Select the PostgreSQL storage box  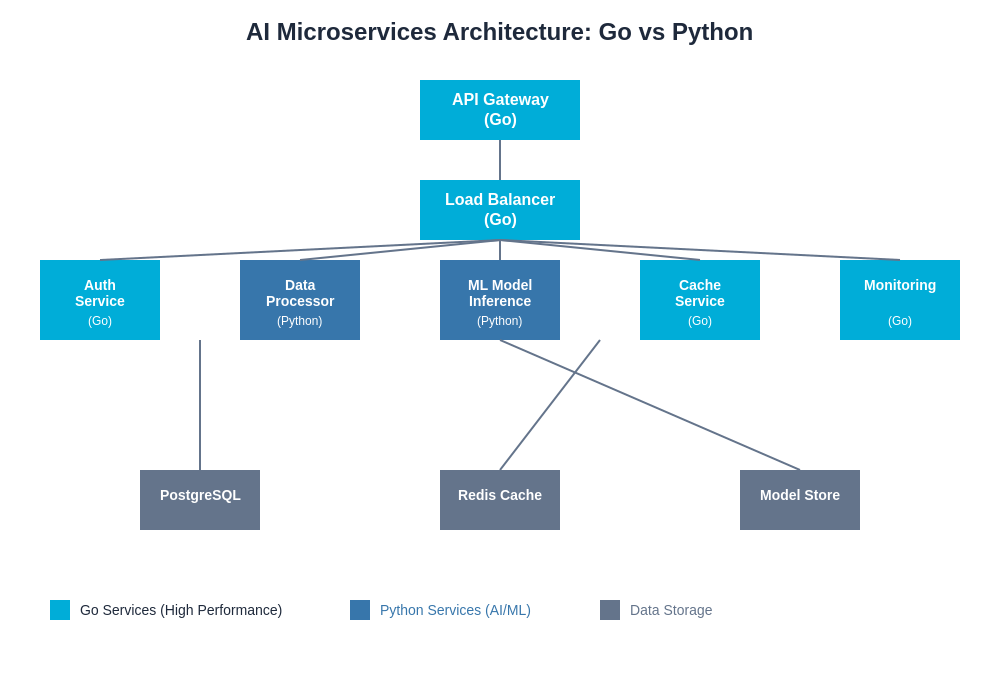pos(200,500)
